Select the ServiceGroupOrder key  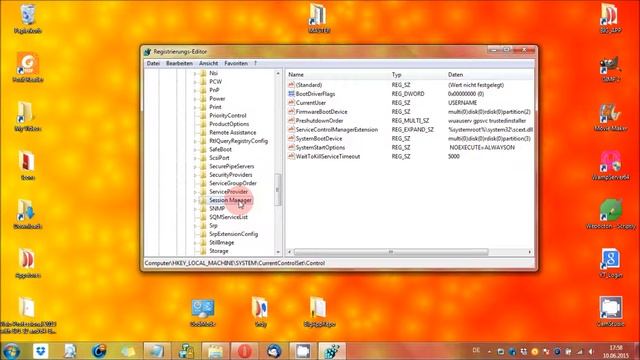(x=233, y=183)
